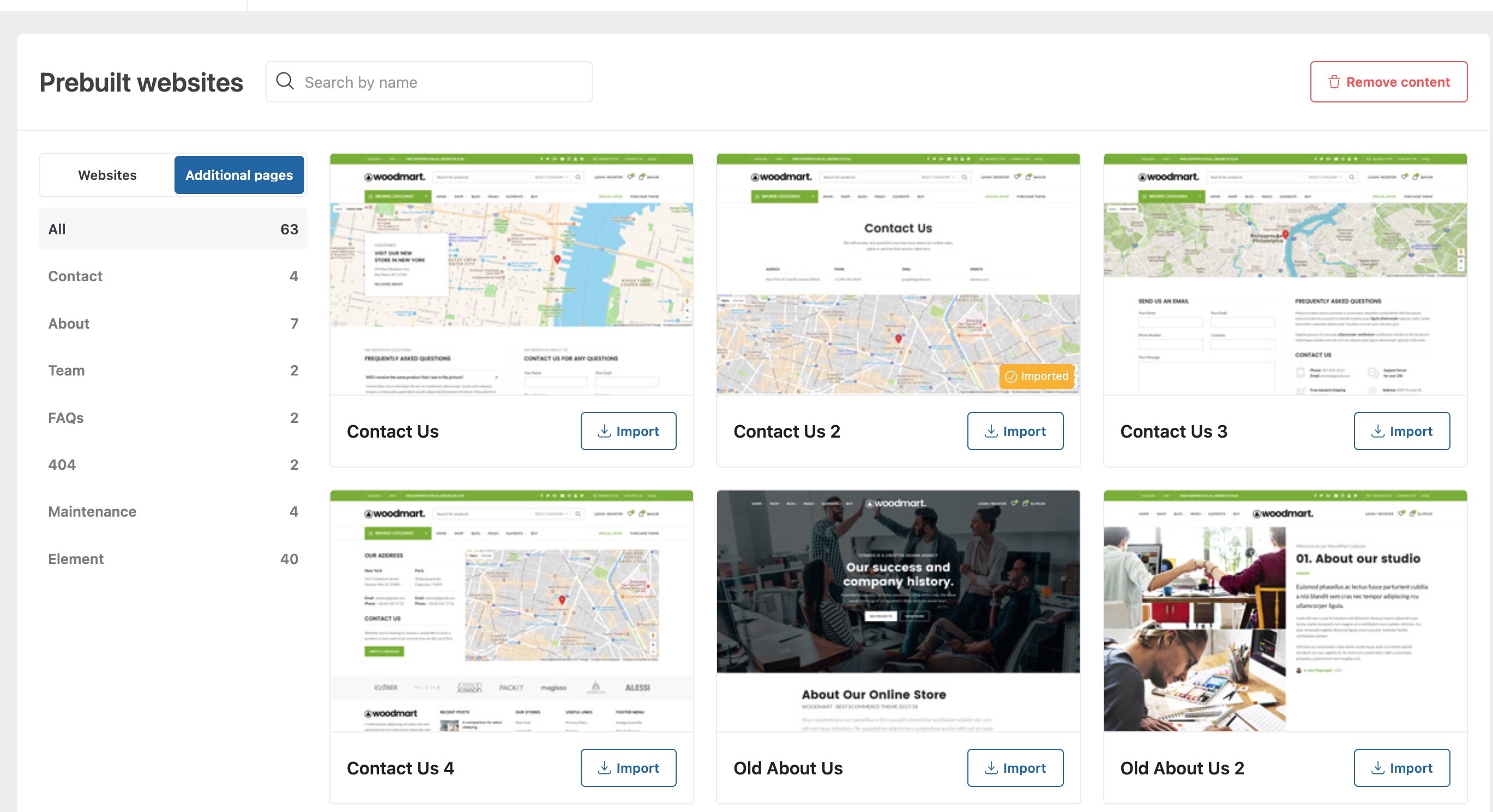The image size is (1493, 812).
Task: Click the Imported badge on Contact Us 2
Action: (1036, 377)
